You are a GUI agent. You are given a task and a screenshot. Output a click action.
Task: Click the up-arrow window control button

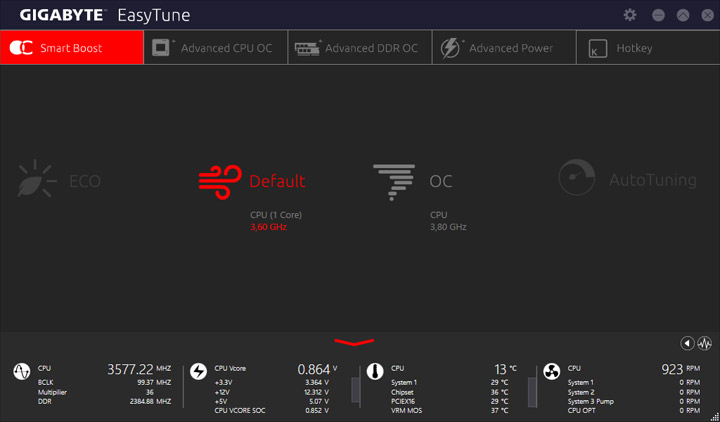[x=683, y=15]
